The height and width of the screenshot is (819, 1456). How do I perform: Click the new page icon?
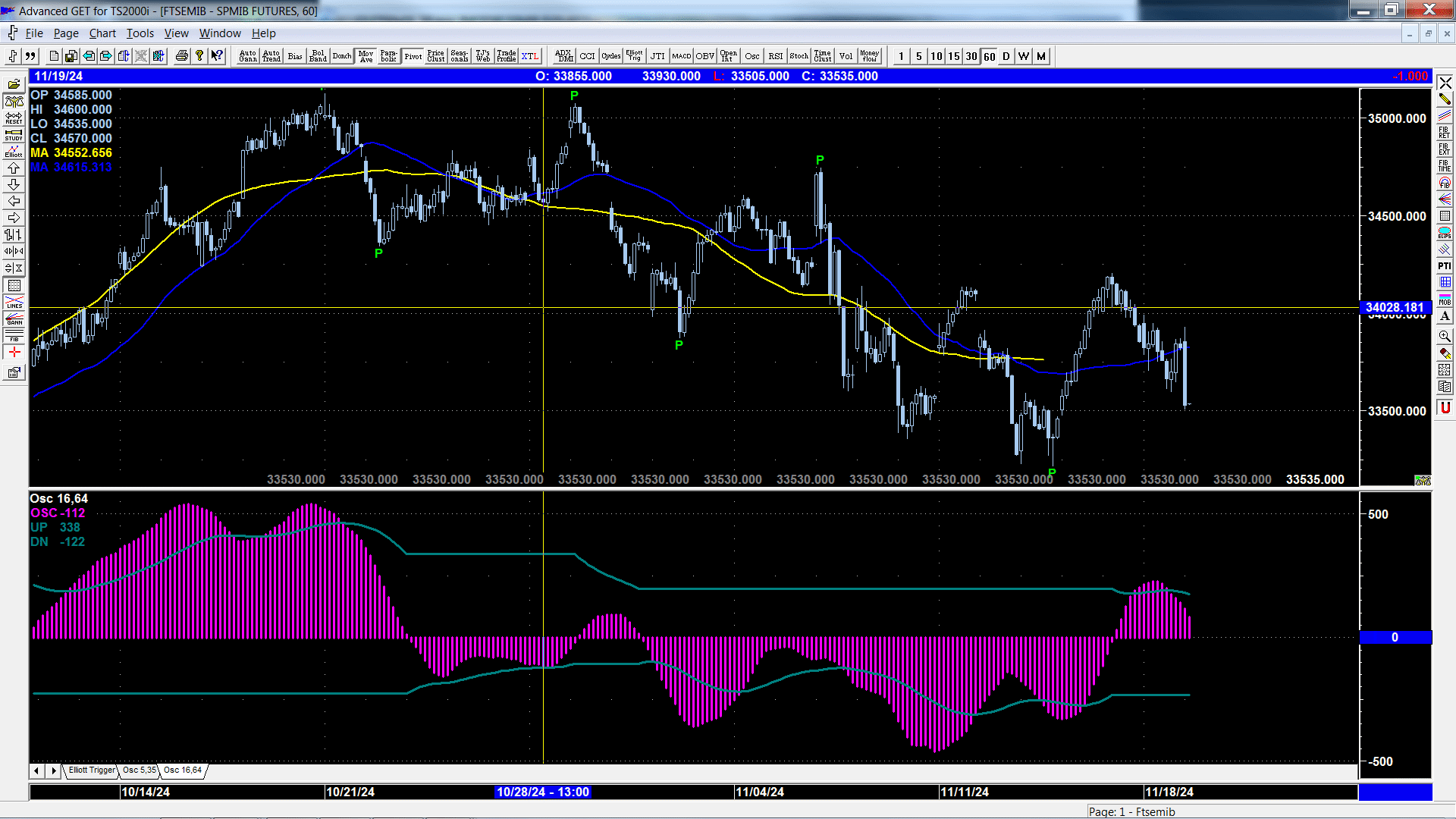click(53, 56)
